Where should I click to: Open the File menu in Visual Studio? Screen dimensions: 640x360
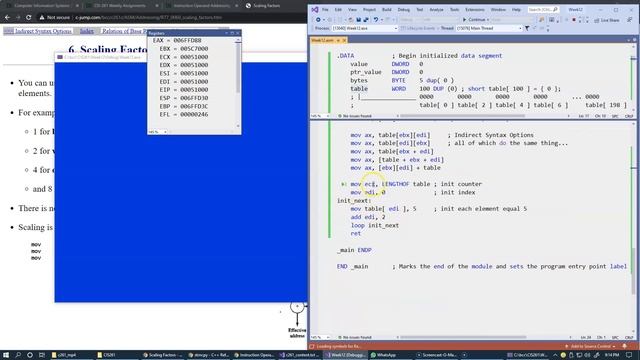(325, 9)
